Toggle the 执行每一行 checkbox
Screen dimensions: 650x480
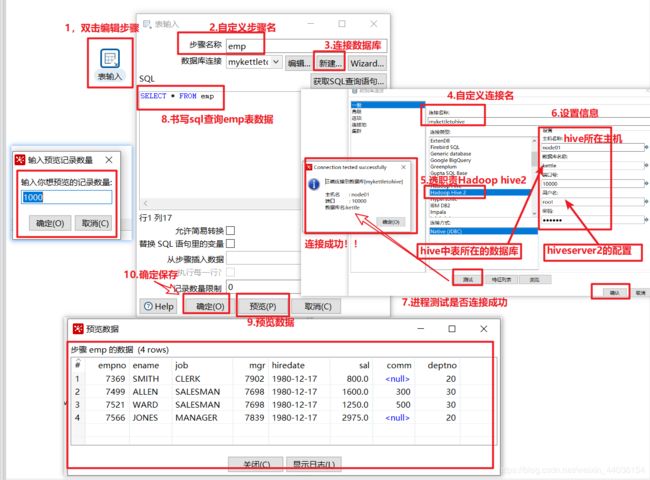[230, 272]
